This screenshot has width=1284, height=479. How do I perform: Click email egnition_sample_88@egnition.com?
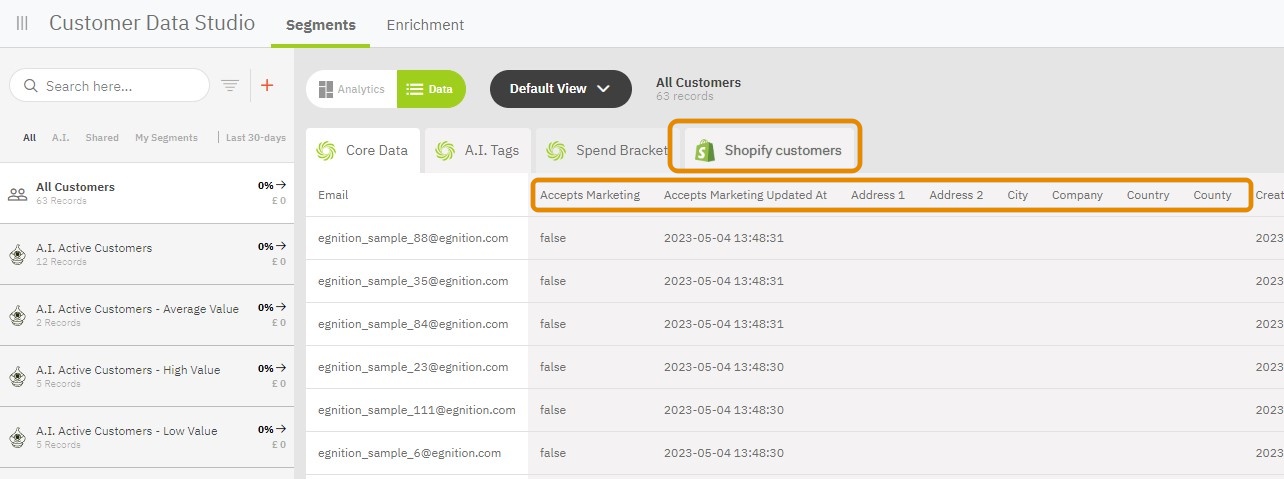413,238
